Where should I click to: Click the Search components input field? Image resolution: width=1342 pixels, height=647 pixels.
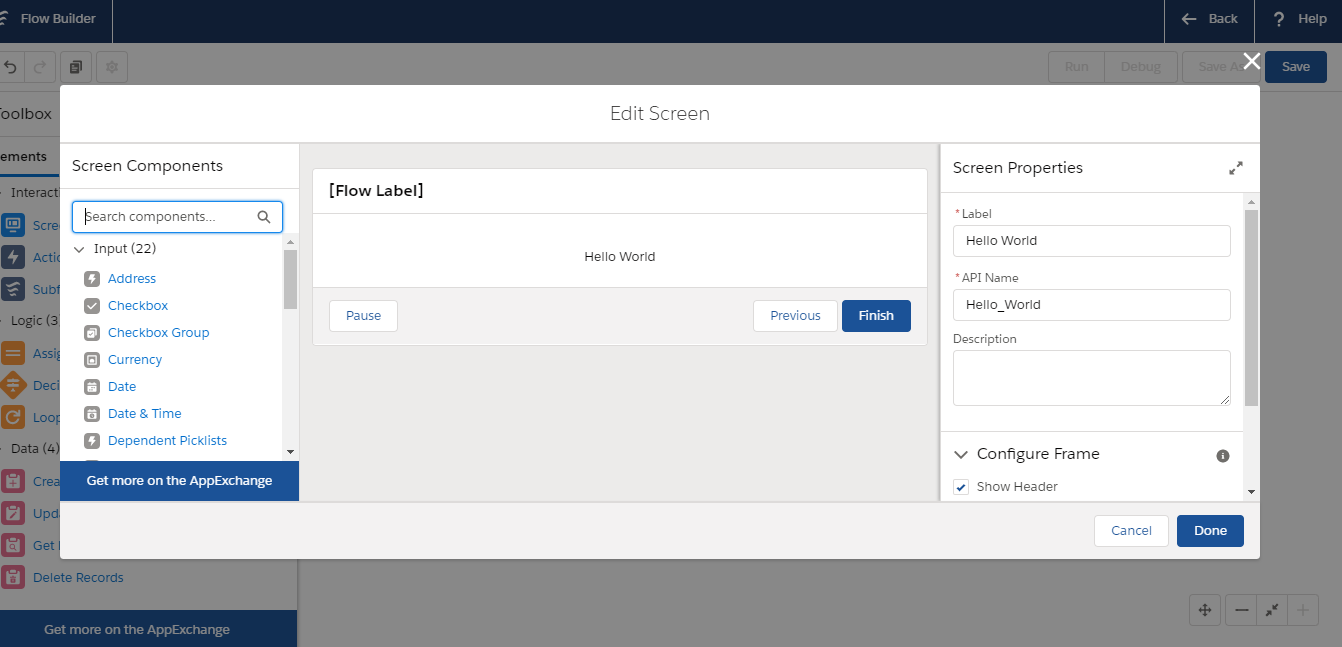[177, 217]
